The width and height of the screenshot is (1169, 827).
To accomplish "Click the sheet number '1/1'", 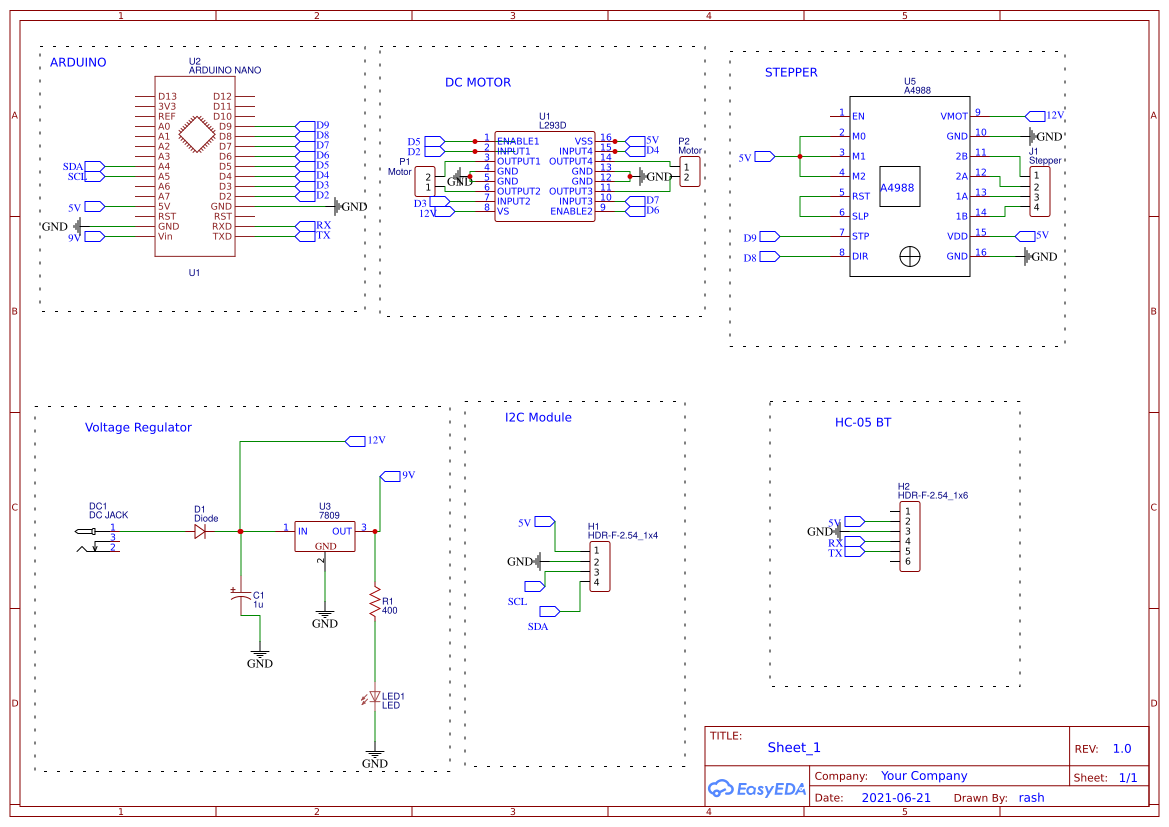I will [1128, 778].
